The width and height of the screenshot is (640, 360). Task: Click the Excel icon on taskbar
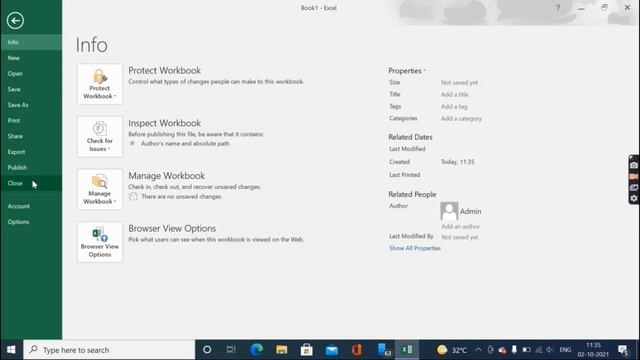407,350
